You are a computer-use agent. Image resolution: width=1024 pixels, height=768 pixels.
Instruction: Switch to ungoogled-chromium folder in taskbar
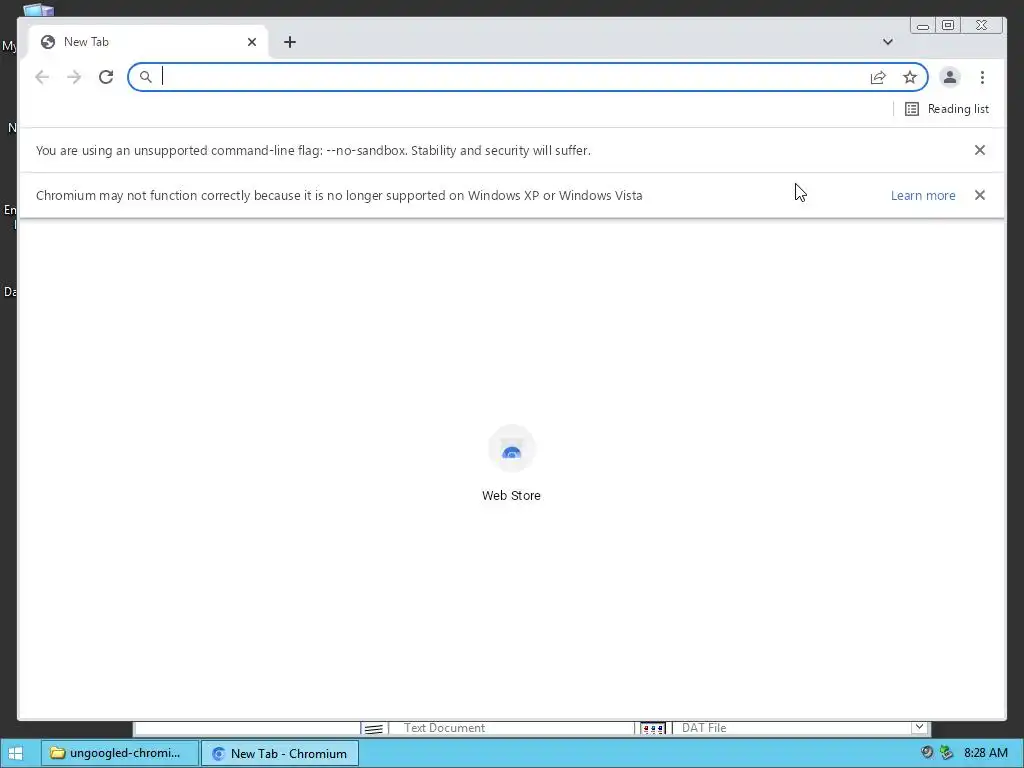point(120,753)
